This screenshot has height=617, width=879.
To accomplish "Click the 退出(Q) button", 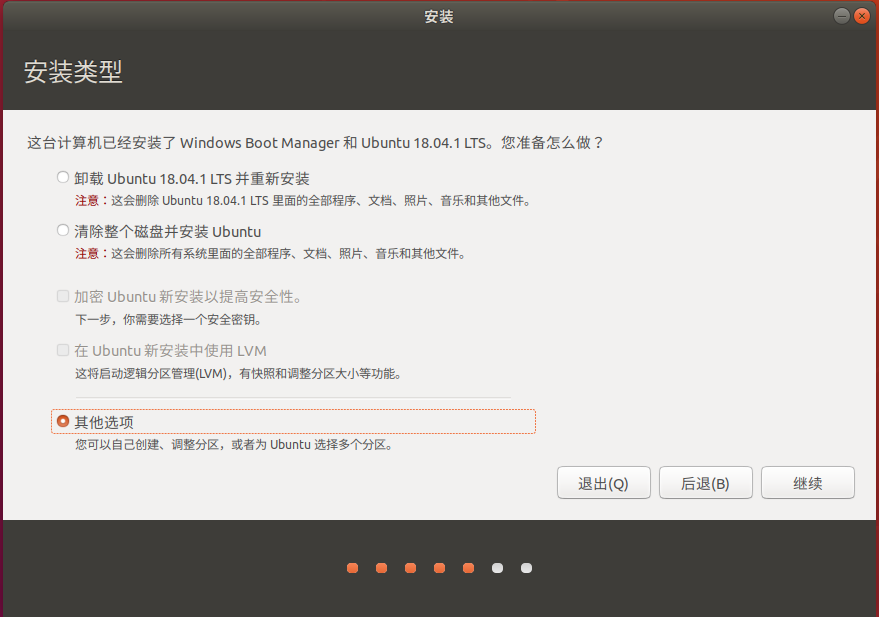I will pos(604,483).
